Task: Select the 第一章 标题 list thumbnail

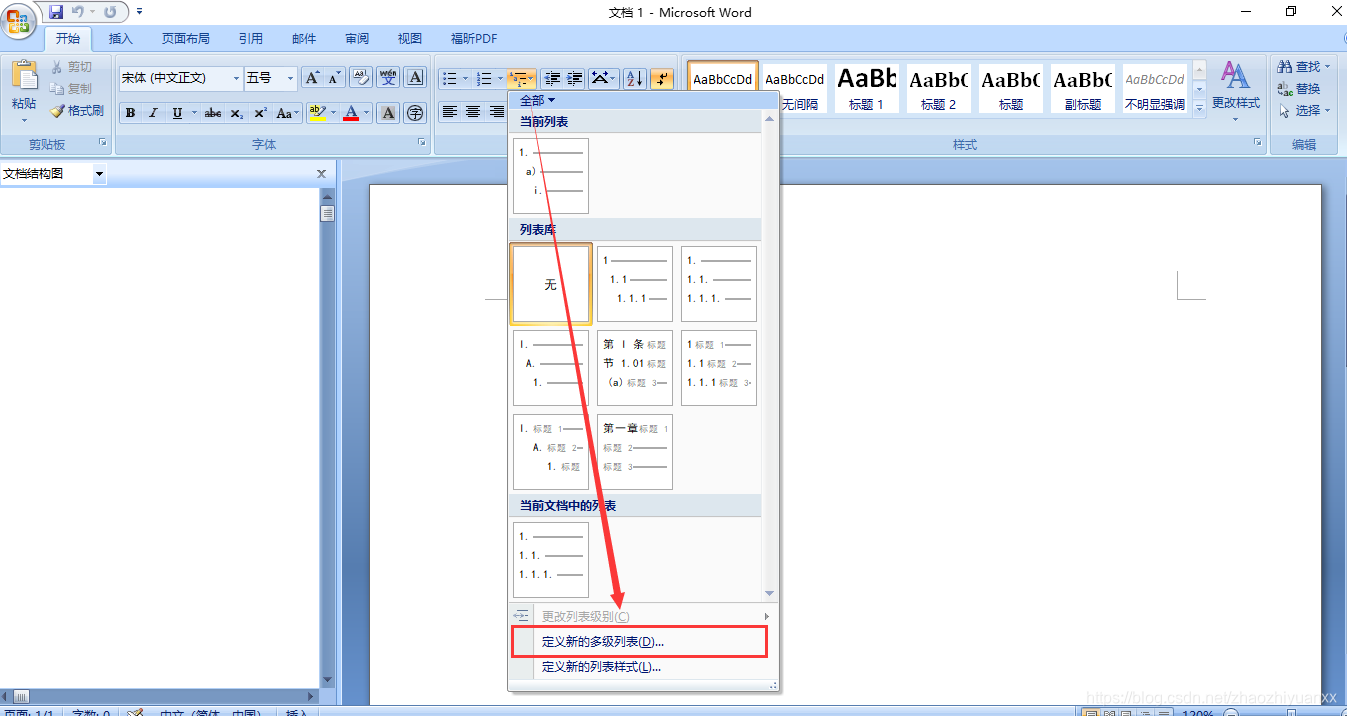Action: [x=635, y=452]
